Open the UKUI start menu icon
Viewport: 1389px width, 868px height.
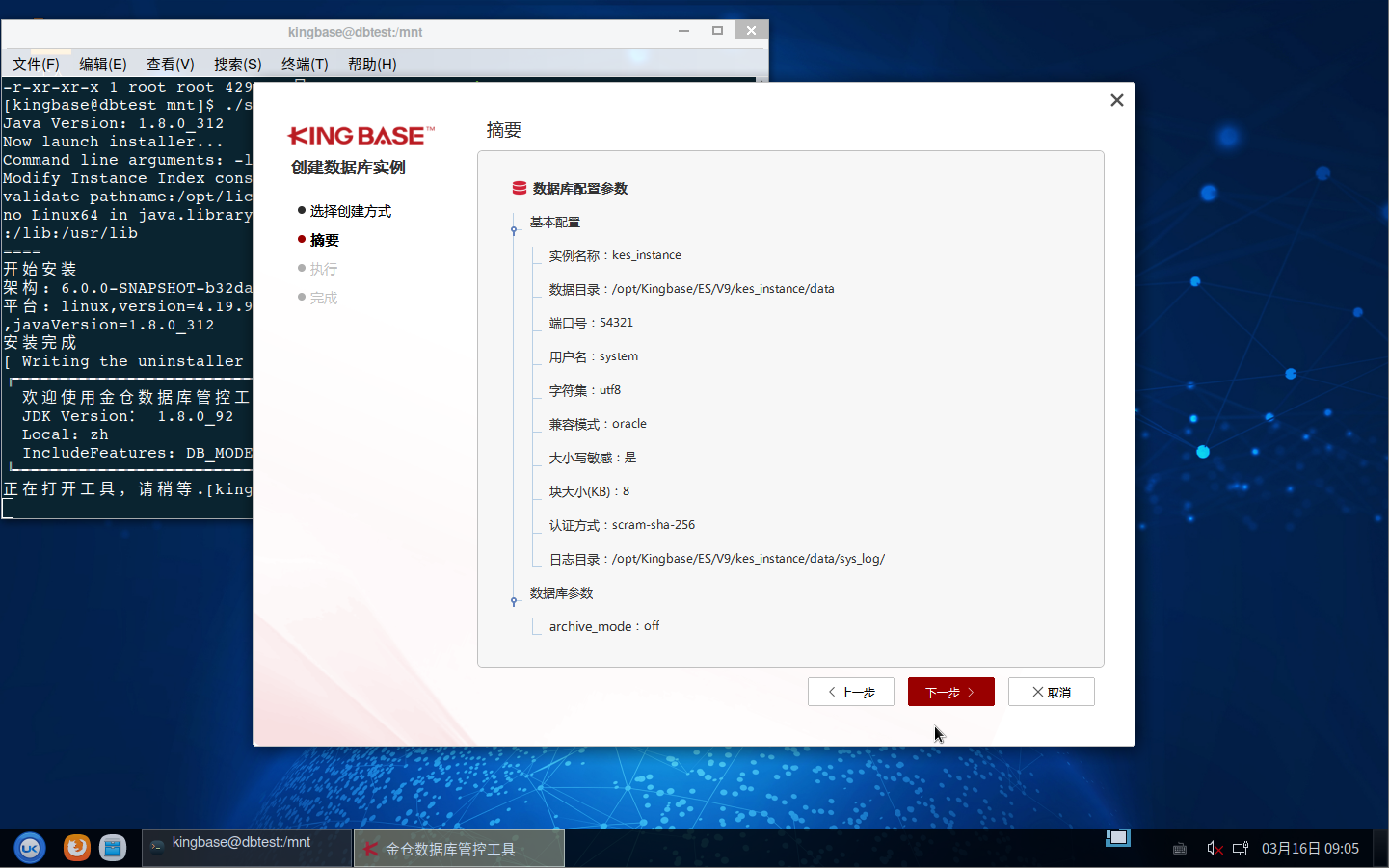pos(30,848)
